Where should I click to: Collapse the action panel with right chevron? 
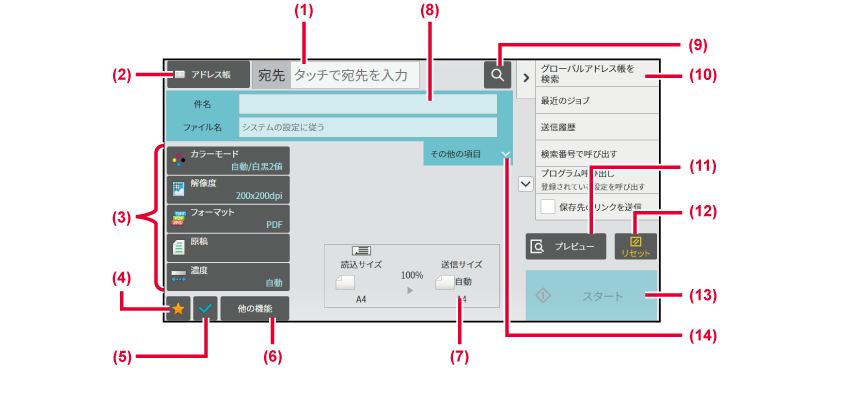pyautogui.click(x=526, y=78)
